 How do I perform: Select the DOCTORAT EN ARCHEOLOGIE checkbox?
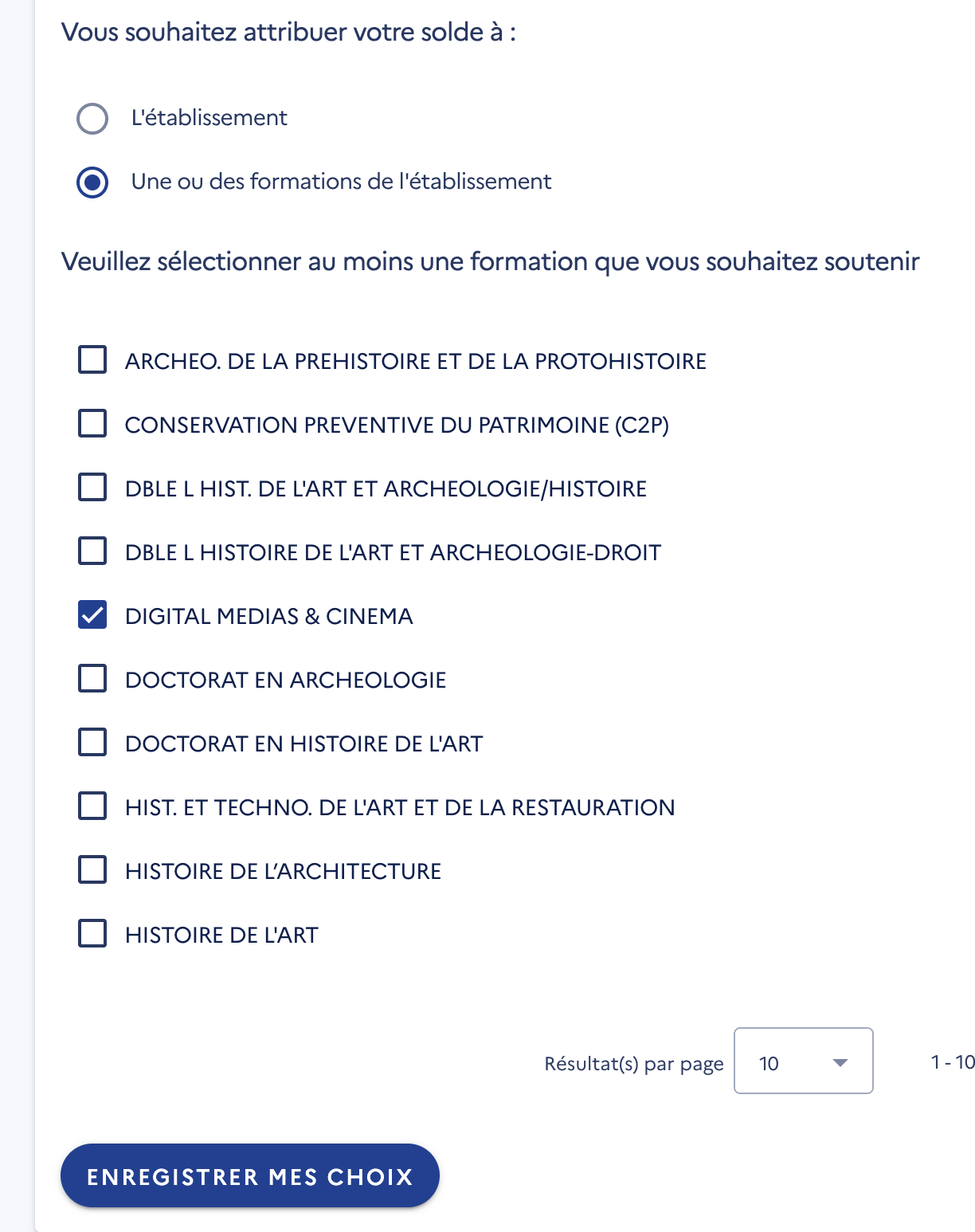click(x=92, y=679)
